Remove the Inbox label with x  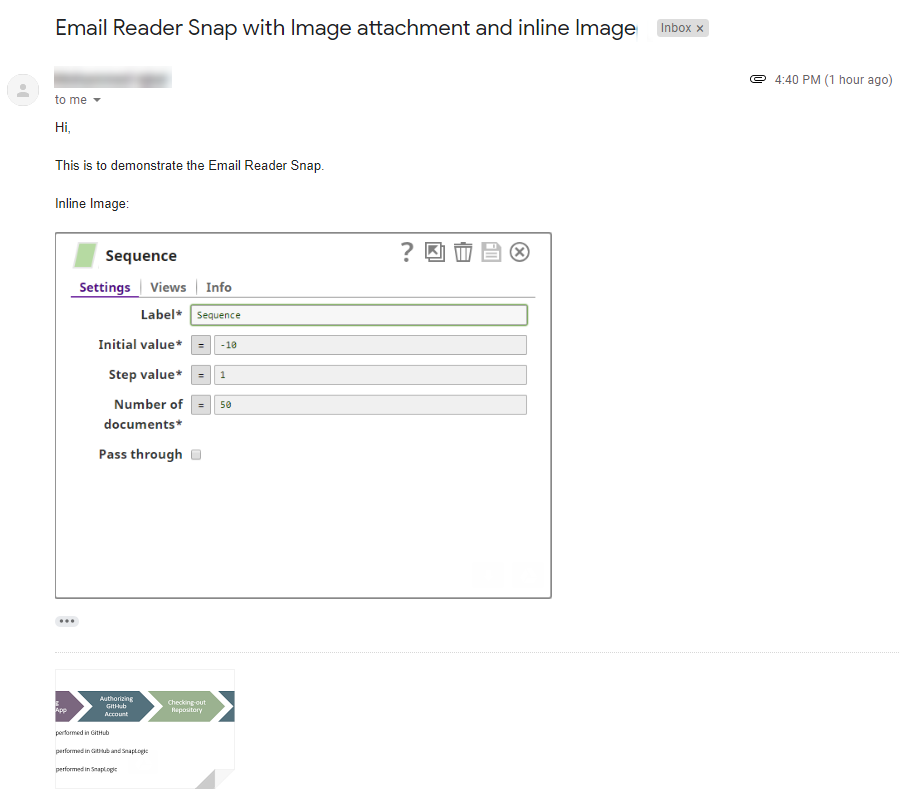click(x=700, y=28)
